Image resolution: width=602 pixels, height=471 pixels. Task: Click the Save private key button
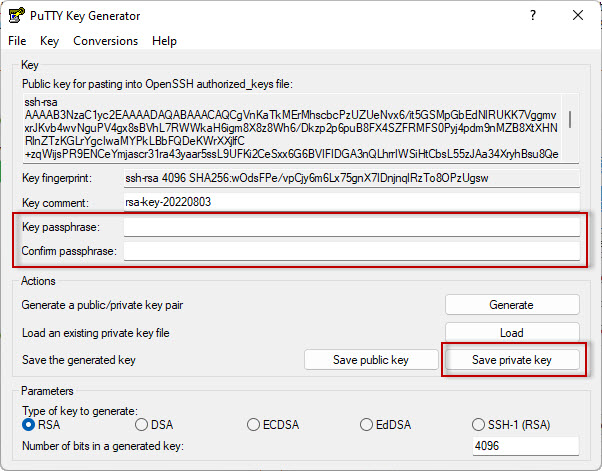pyautogui.click(x=512, y=359)
